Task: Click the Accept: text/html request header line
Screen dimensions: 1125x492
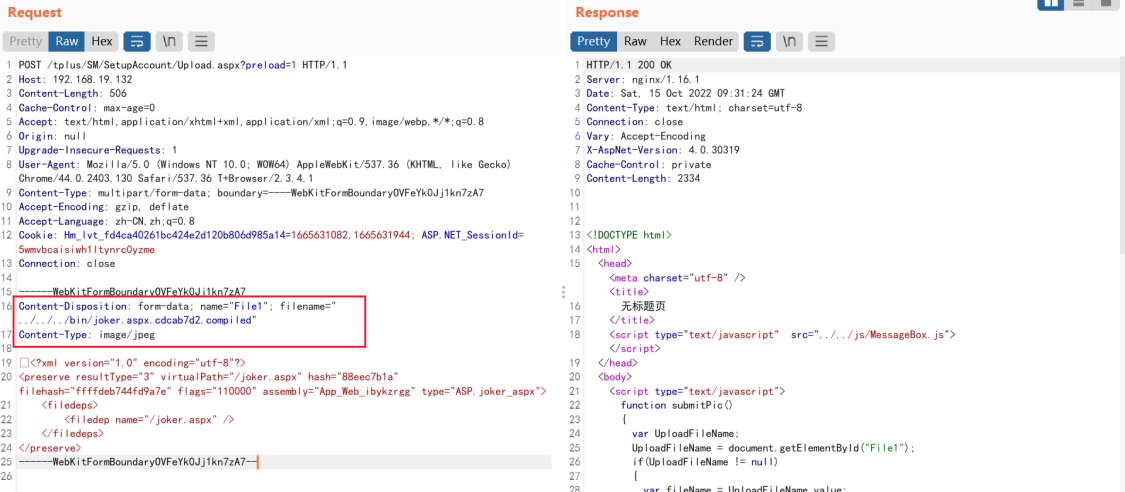Action: pyautogui.click(x=251, y=122)
